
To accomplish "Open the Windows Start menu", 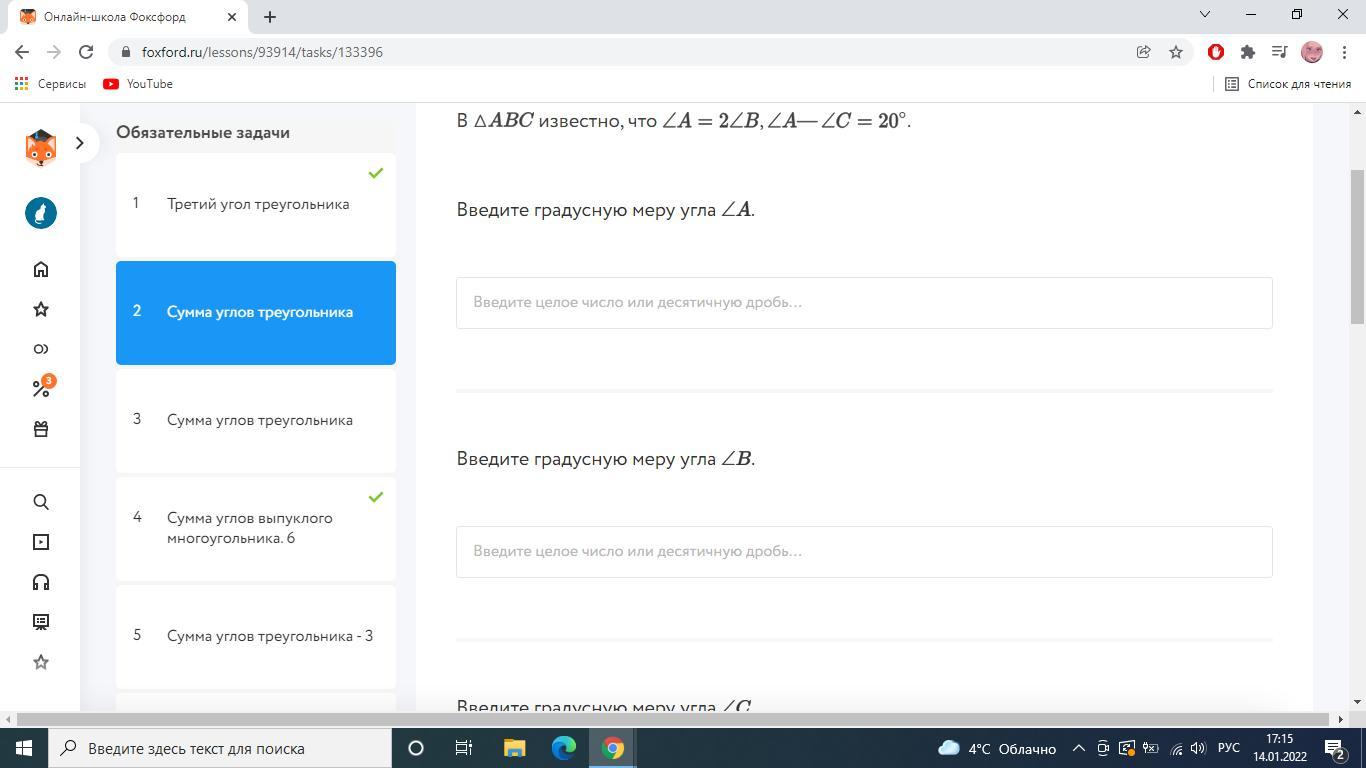I will click(x=24, y=748).
